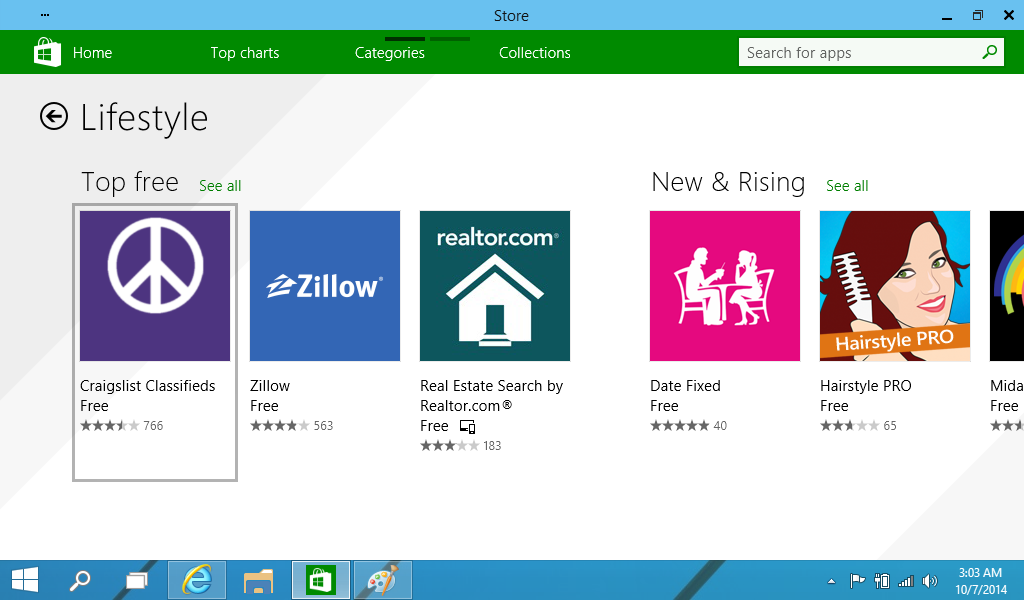
Task: Click the 65 ratings stars for Hairstyle PRO
Action: [x=858, y=426]
